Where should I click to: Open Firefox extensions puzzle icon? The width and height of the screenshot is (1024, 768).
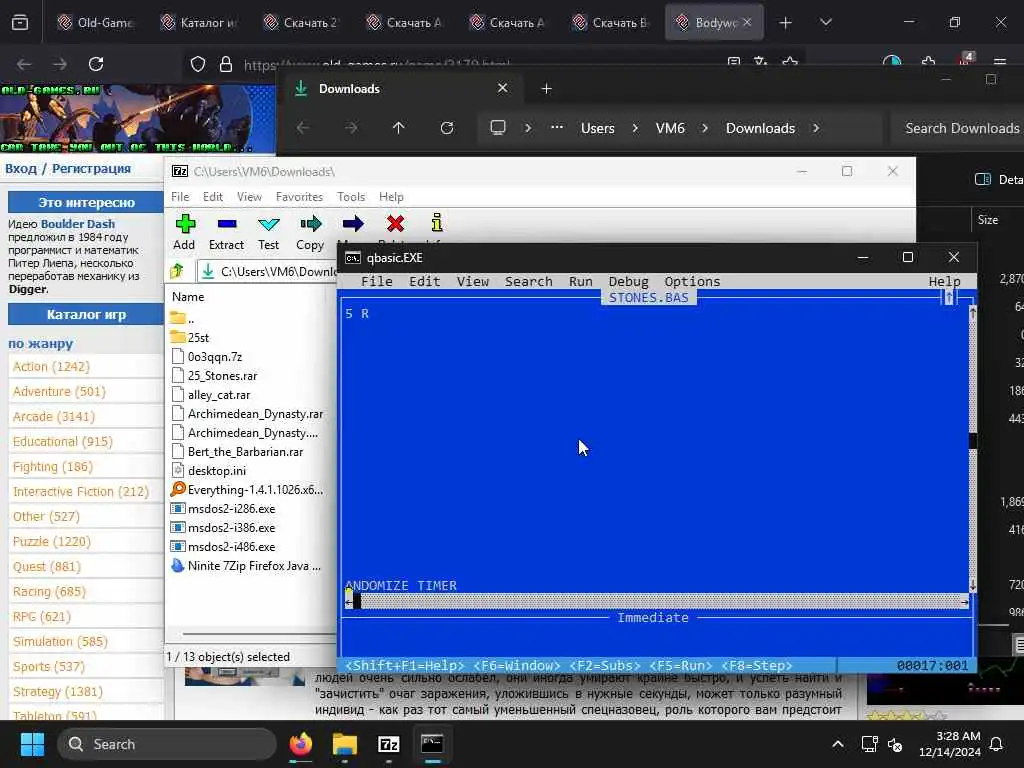coord(928,63)
